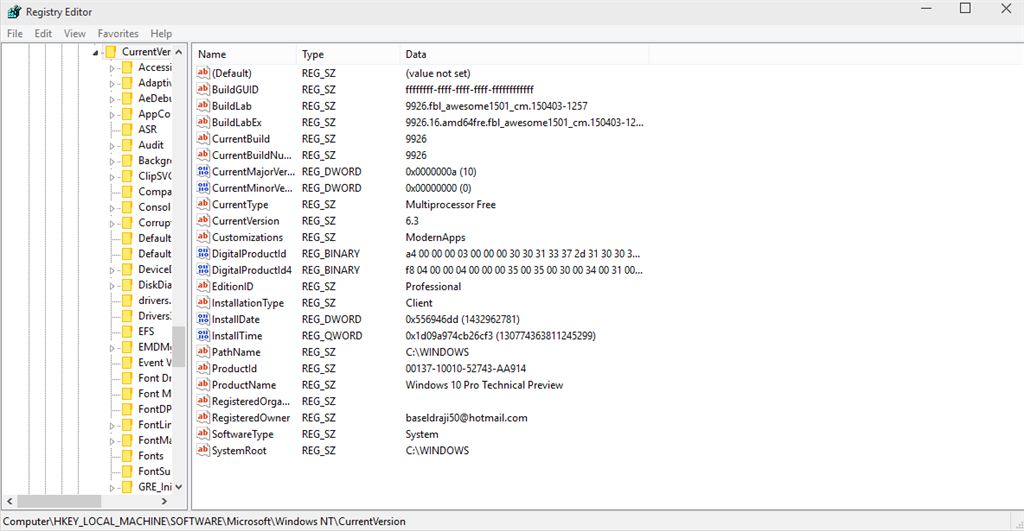Click the ProductName value icon
Screen dimensions: 1024x531
point(203,385)
